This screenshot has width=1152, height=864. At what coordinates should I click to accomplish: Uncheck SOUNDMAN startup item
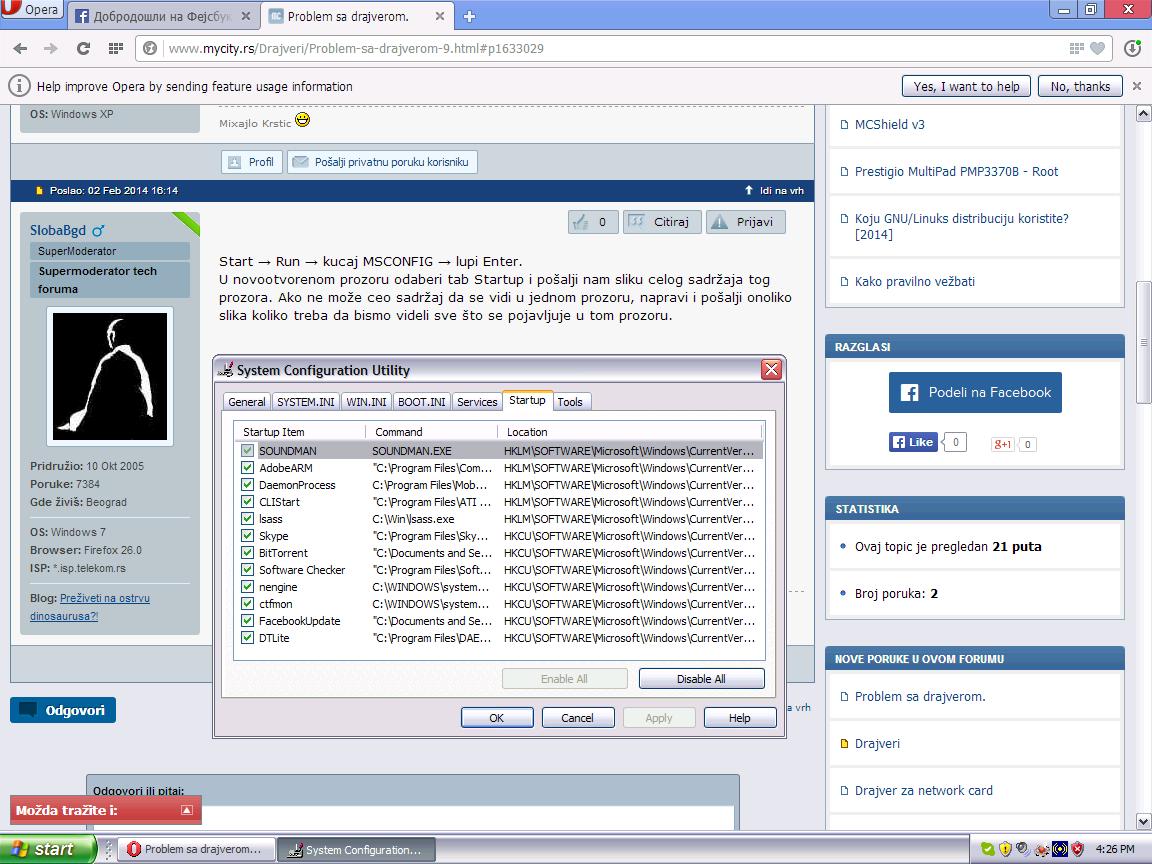[x=248, y=451]
